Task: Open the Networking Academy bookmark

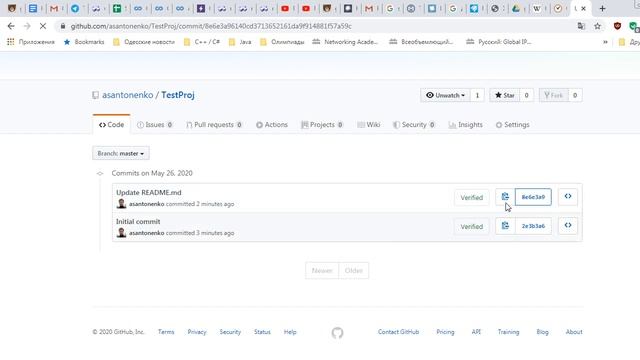Action: [x=345, y=42]
